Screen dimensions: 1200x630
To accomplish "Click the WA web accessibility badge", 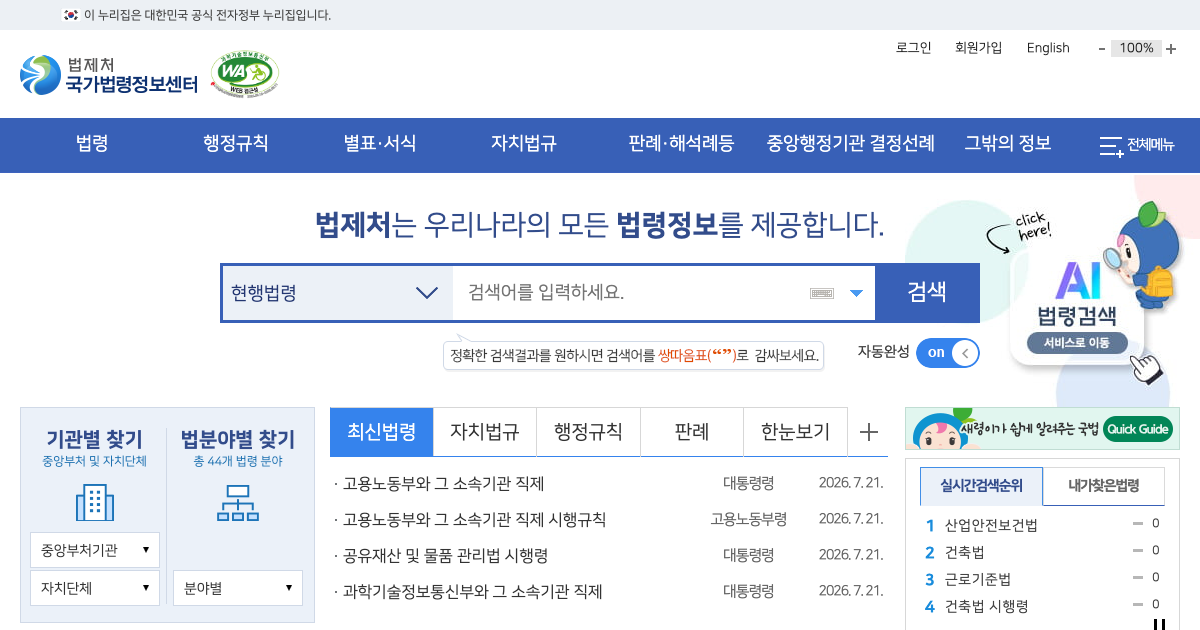I will click(245, 74).
